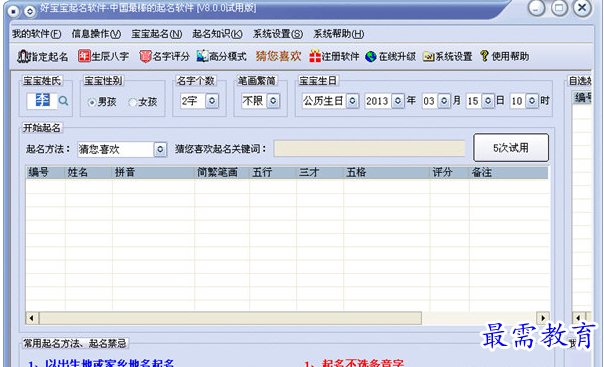Open the 我的软件(F) menu

pos(37,34)
